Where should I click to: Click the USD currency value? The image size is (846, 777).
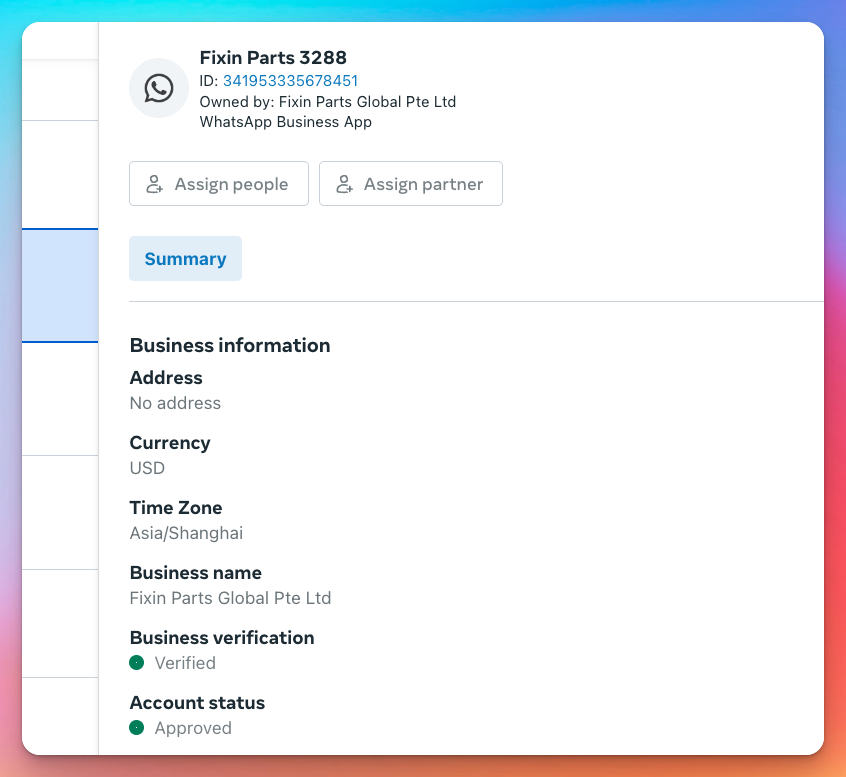[147, 468]
